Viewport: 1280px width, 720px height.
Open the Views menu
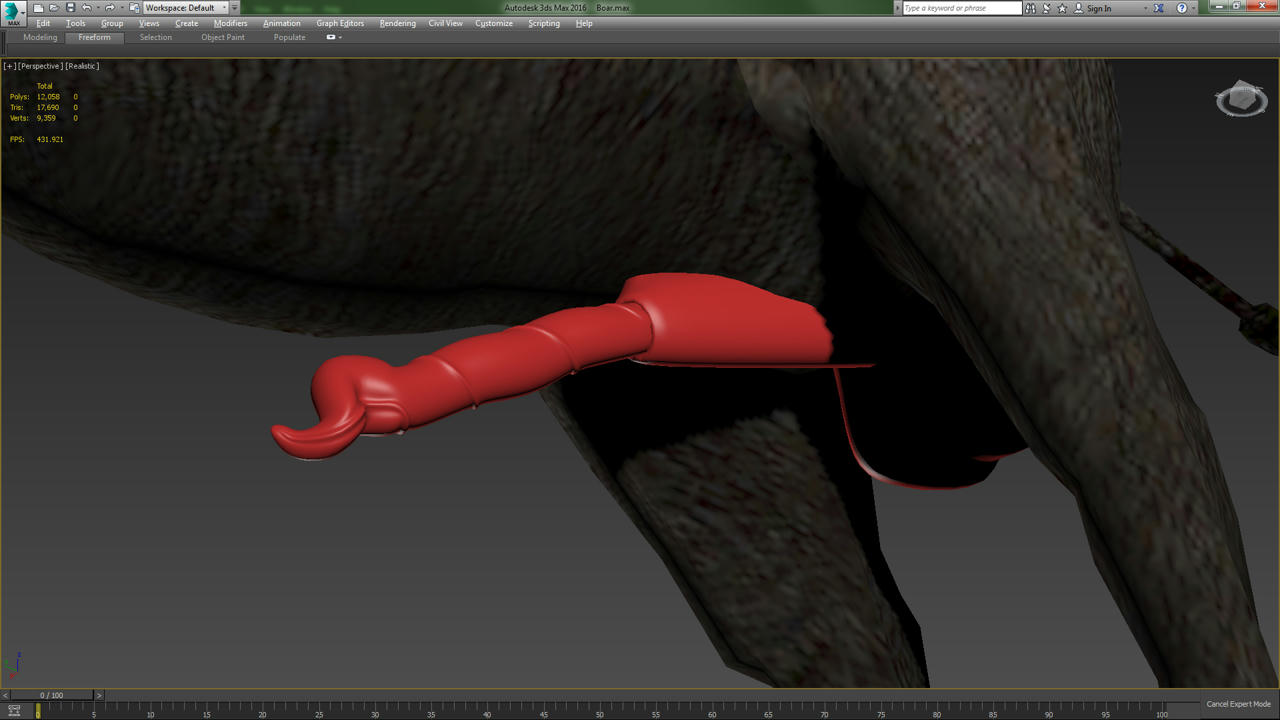tap(149, 23)
